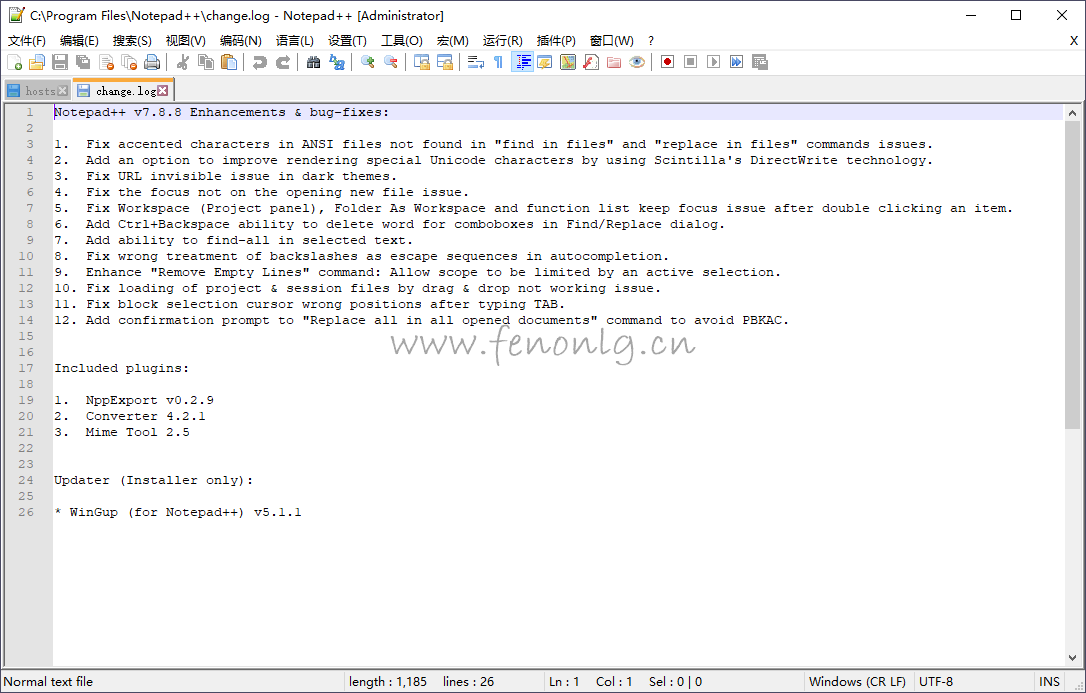Click line number 17 in margin
This screenshot has height=693, width=1086.
26,368
